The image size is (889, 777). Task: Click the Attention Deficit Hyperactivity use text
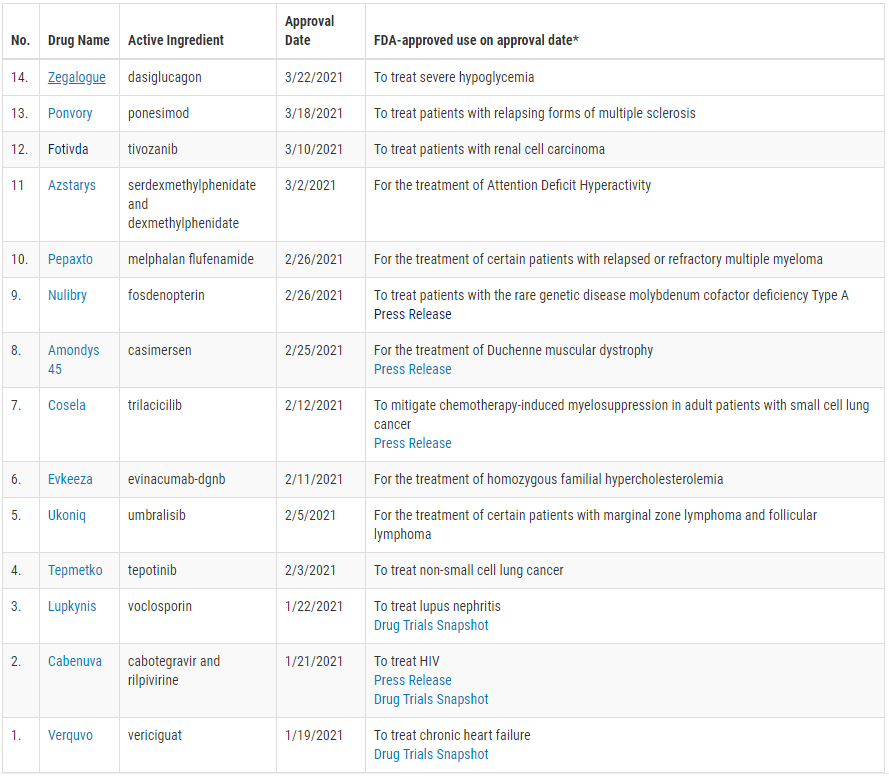512,185
